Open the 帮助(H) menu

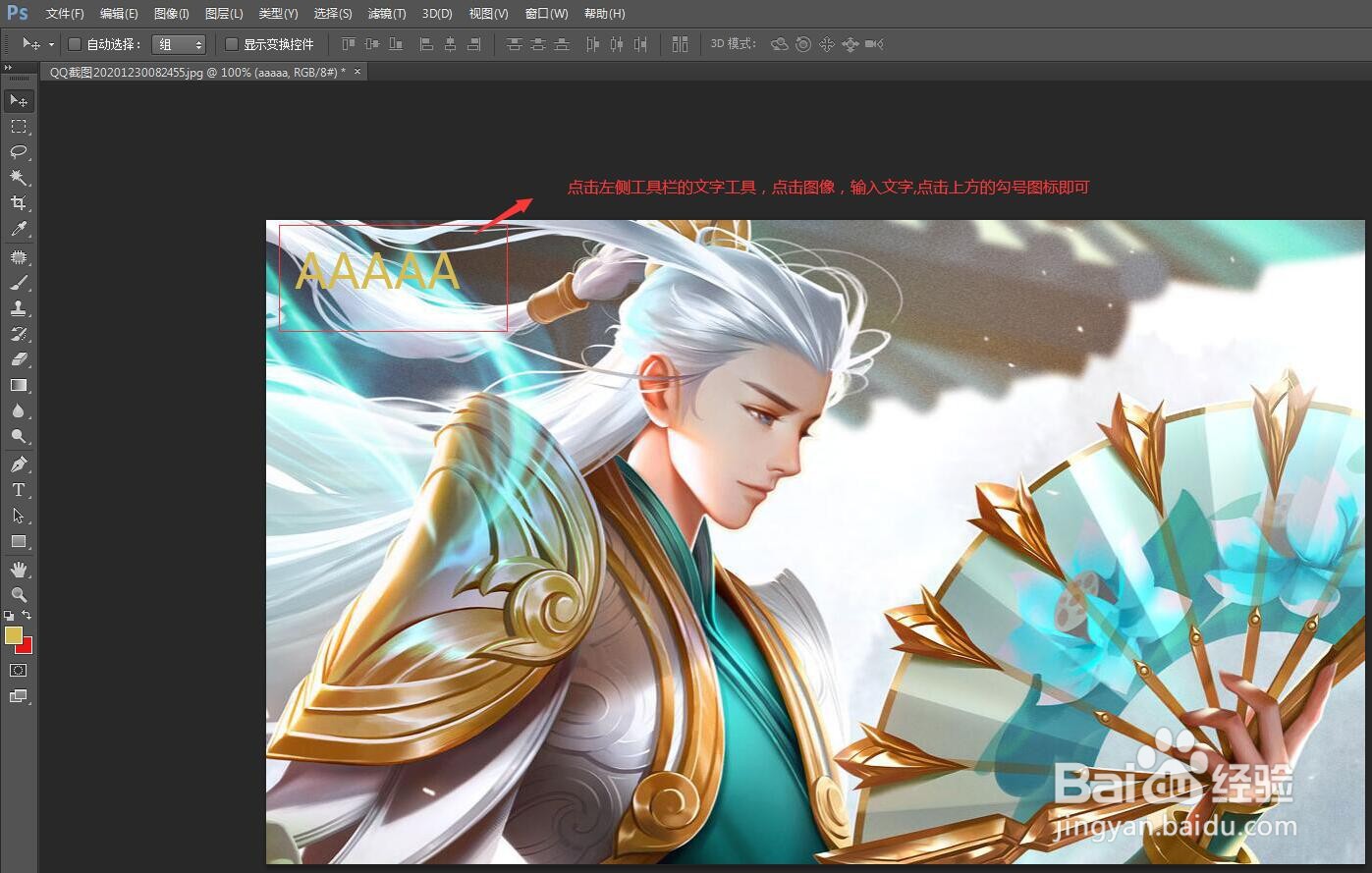click(604, 14)
